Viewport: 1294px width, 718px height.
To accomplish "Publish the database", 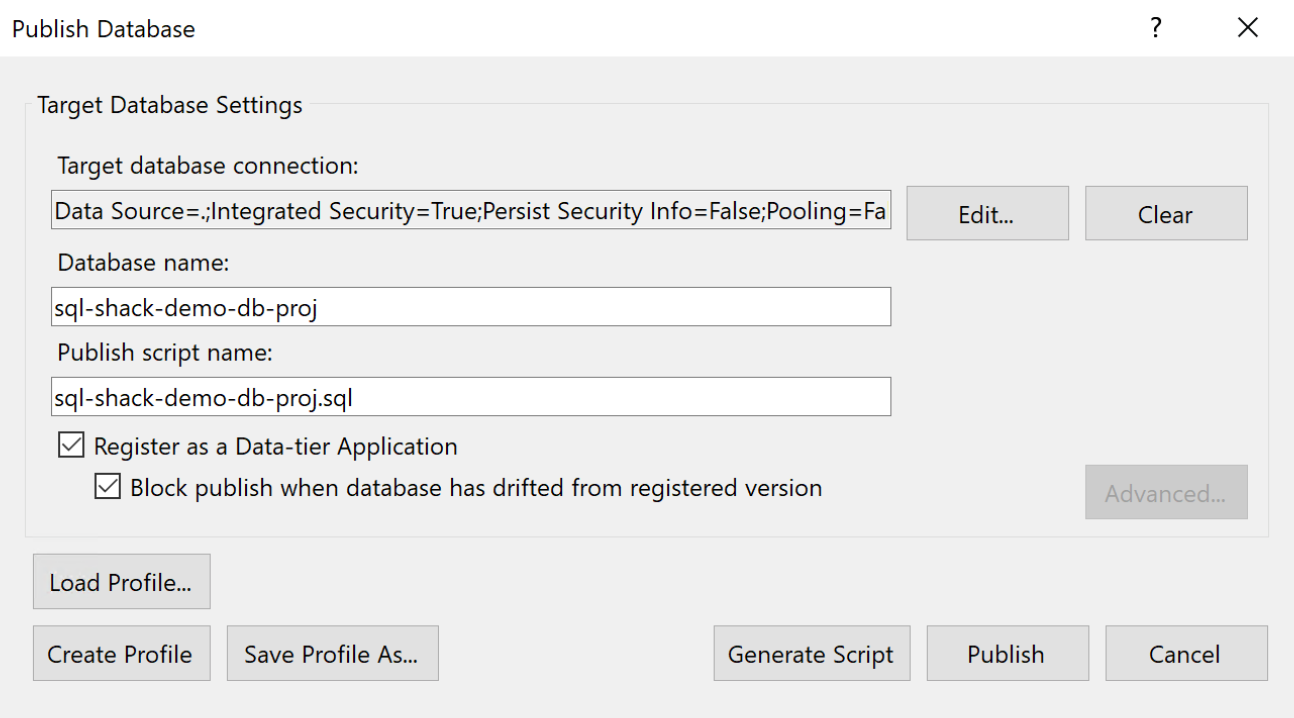I will 1007,653.
